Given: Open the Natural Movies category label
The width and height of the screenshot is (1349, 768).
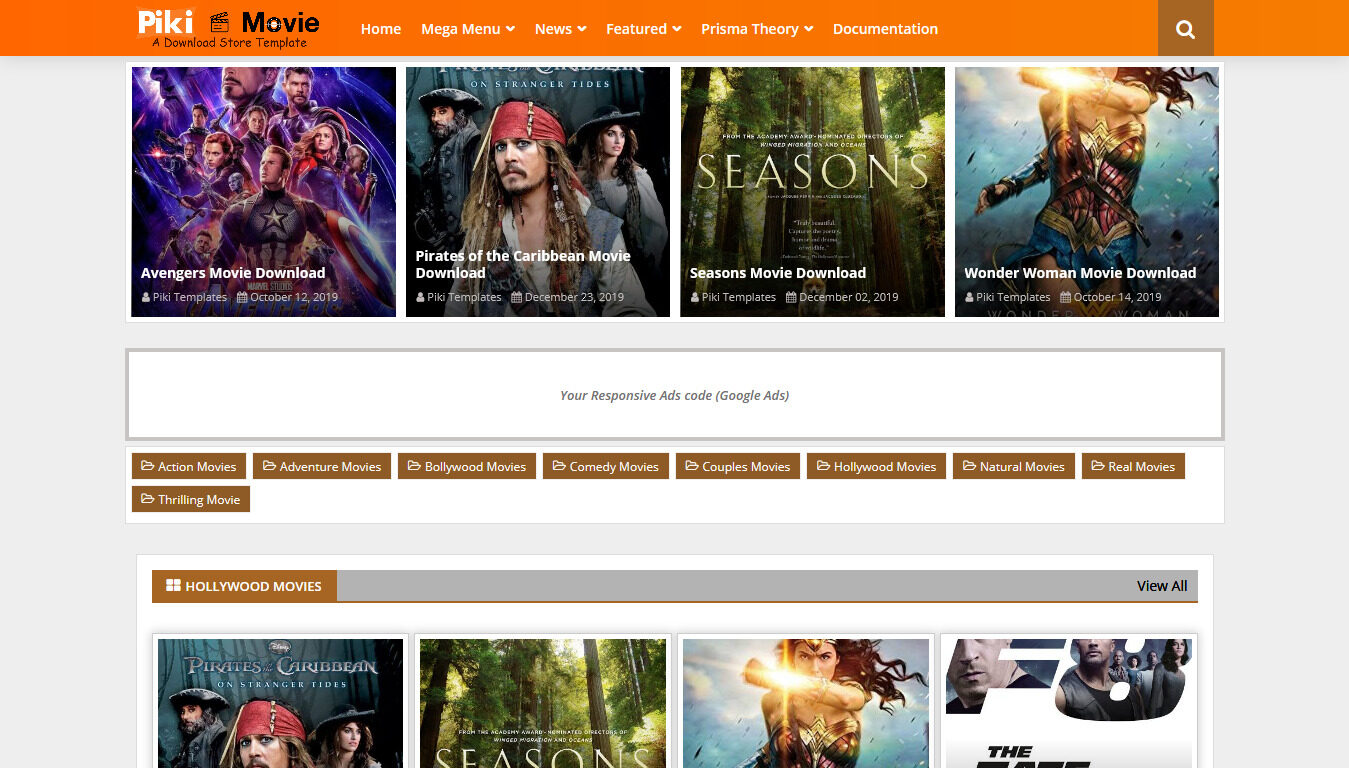Looking at the screenshot, I should [x=1014, y=466].
